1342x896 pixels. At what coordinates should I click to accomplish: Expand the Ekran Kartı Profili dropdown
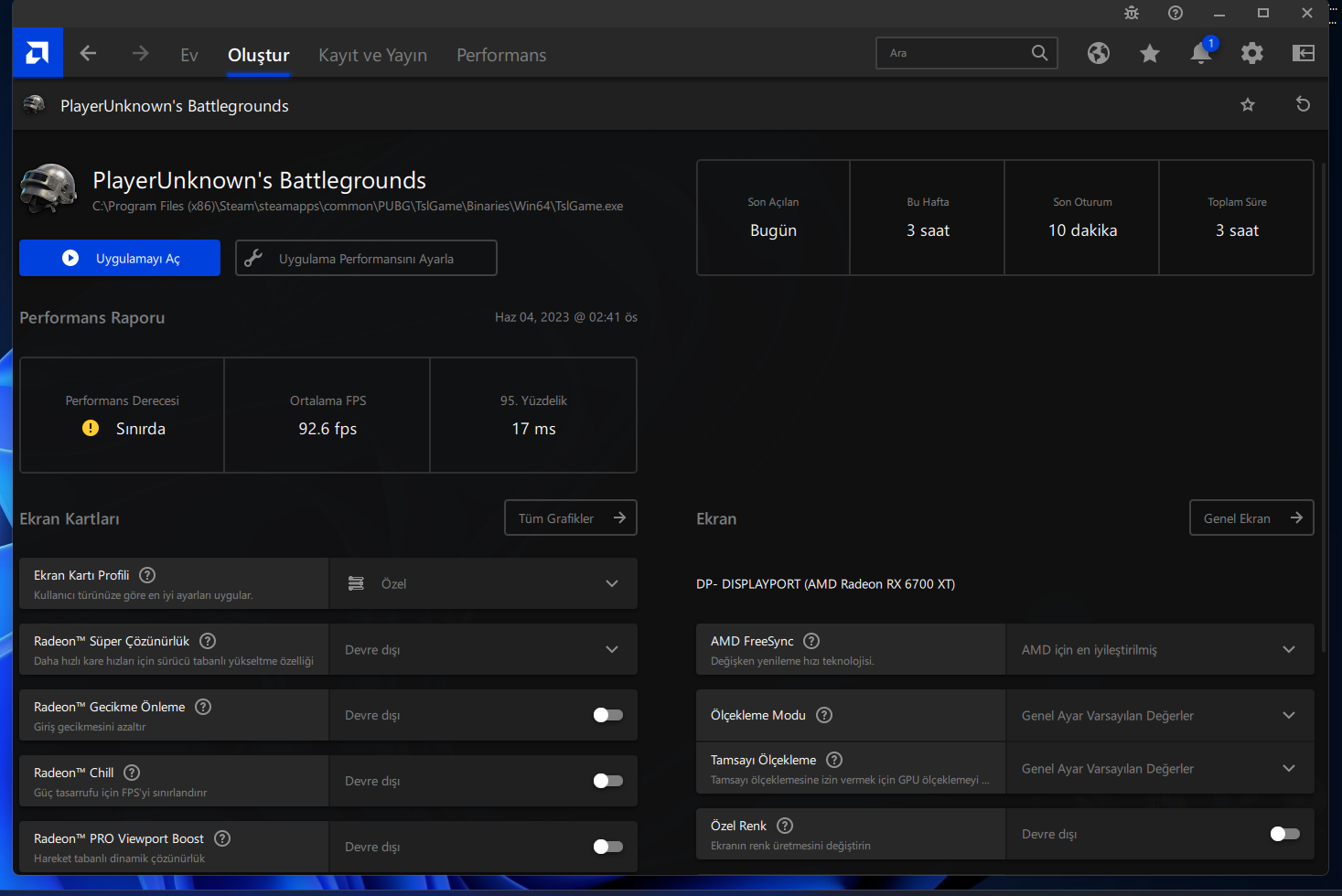[x=483, y=584]
